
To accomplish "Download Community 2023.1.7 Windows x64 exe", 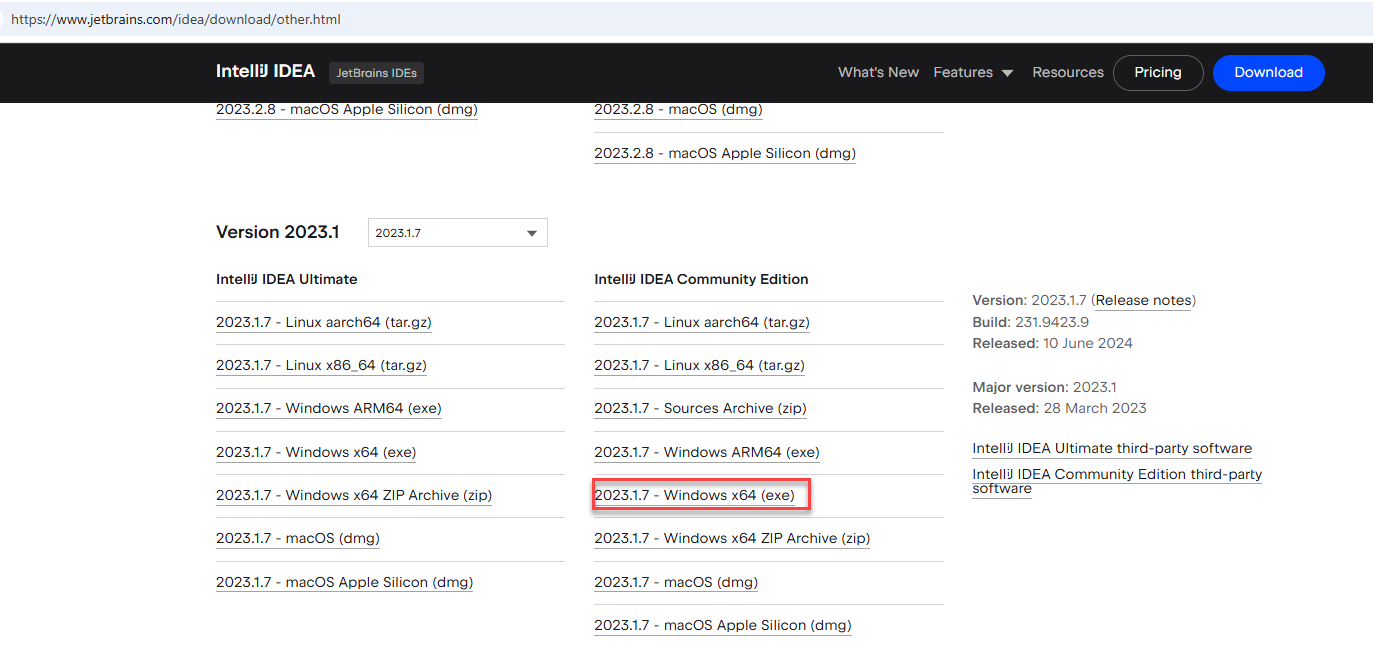I will pyautogui.click(x=694, y=495).
